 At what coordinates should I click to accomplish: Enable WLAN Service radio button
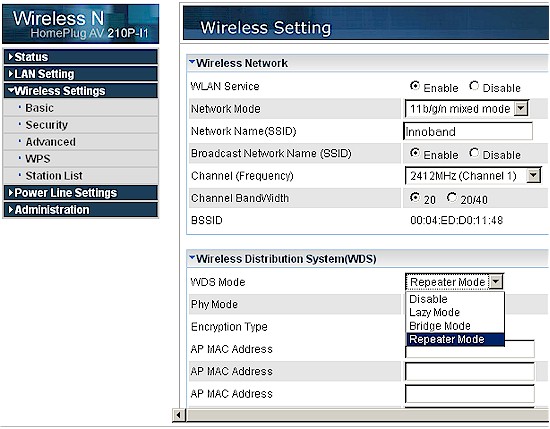[415, 86]
